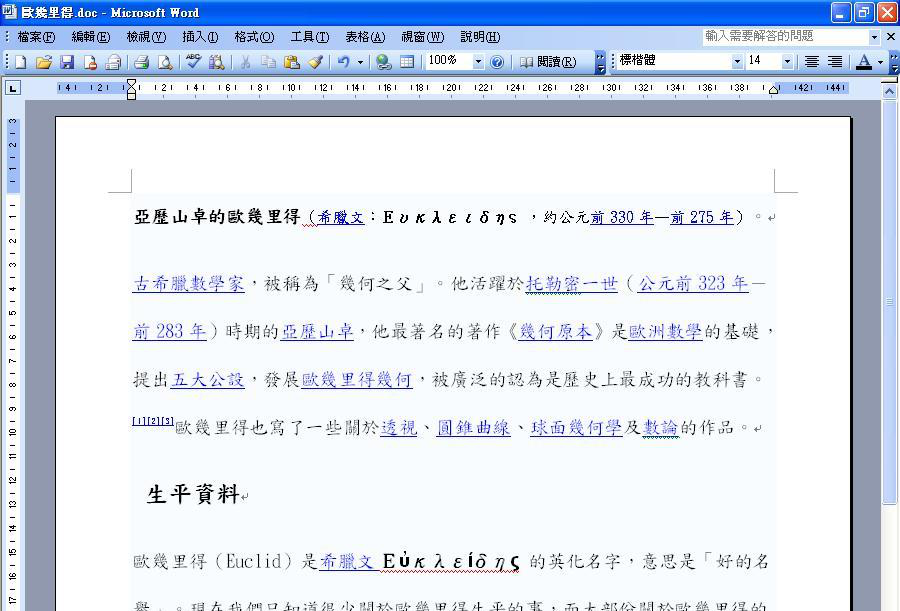Expand Standard toolbar options overflow
The height and width of the screenshot is (611, 900).
click(600, 61)
